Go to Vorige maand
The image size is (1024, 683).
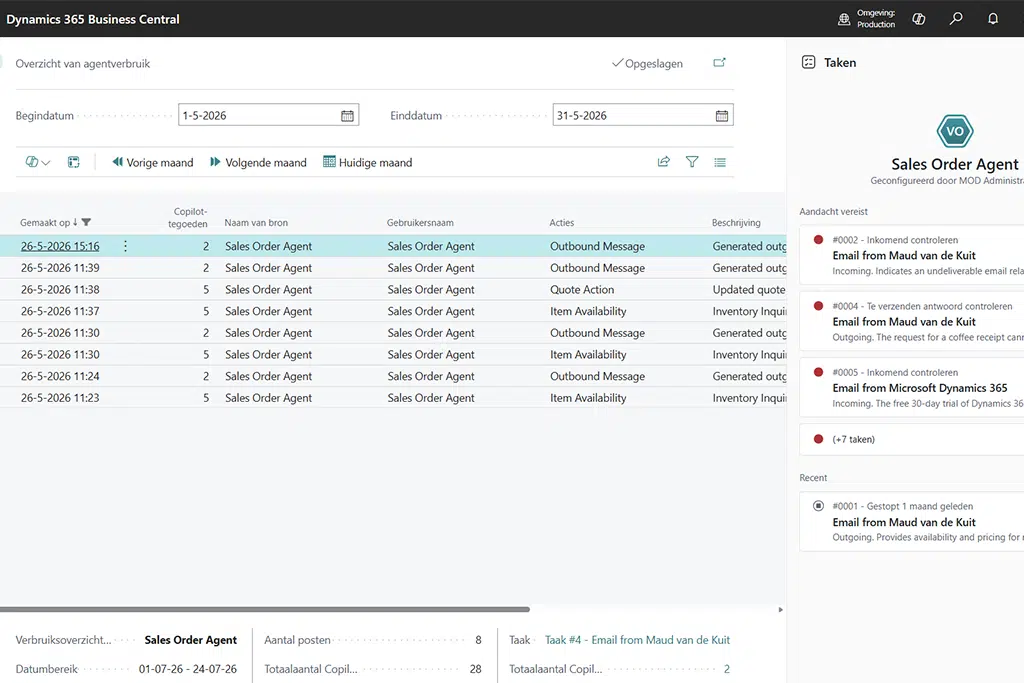153,162
